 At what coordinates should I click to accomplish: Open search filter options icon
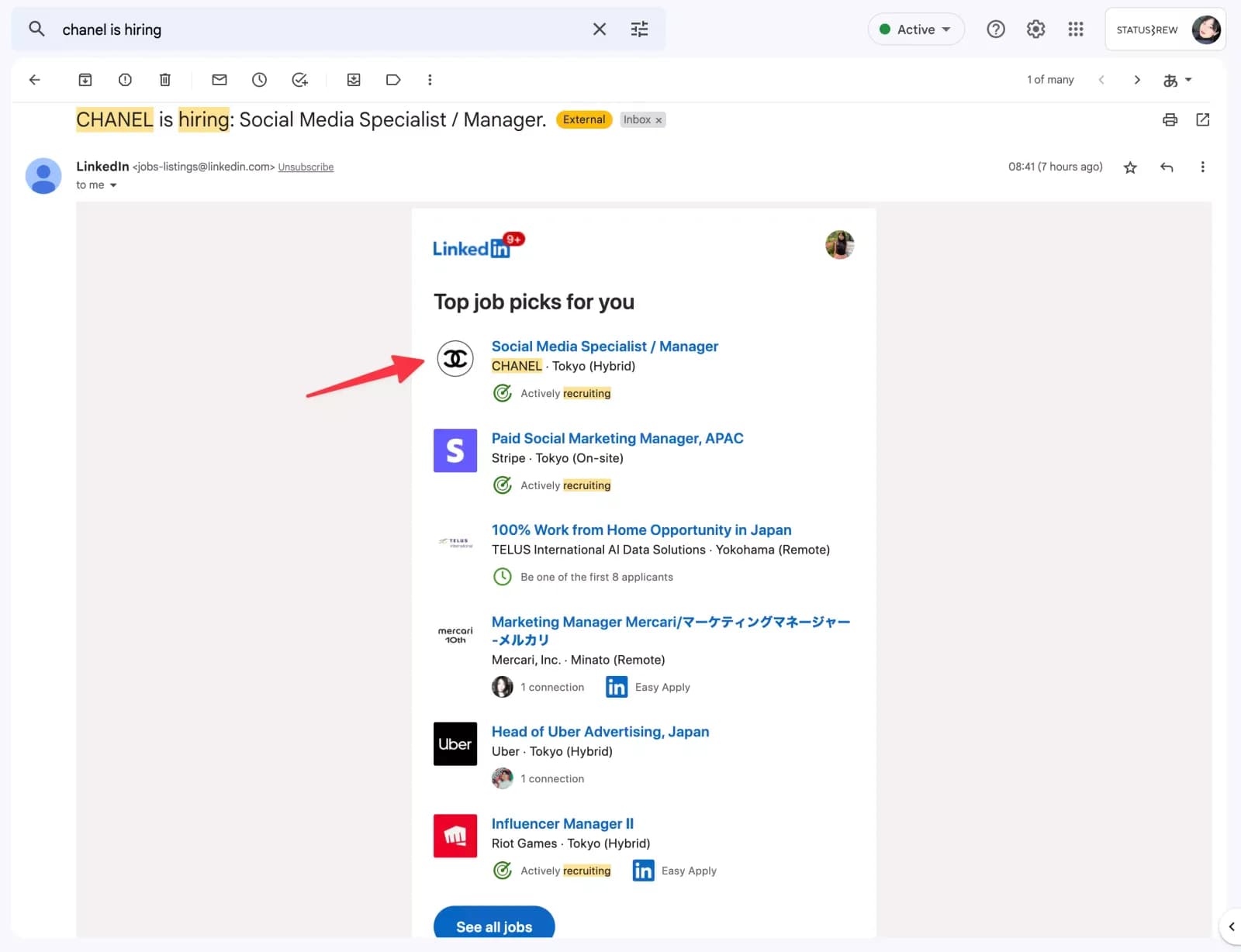coord(639,29)
